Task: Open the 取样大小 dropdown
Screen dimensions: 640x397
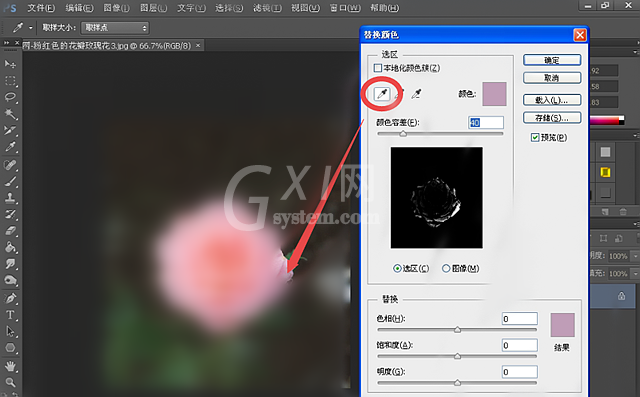Action: (x=115, y=28)
